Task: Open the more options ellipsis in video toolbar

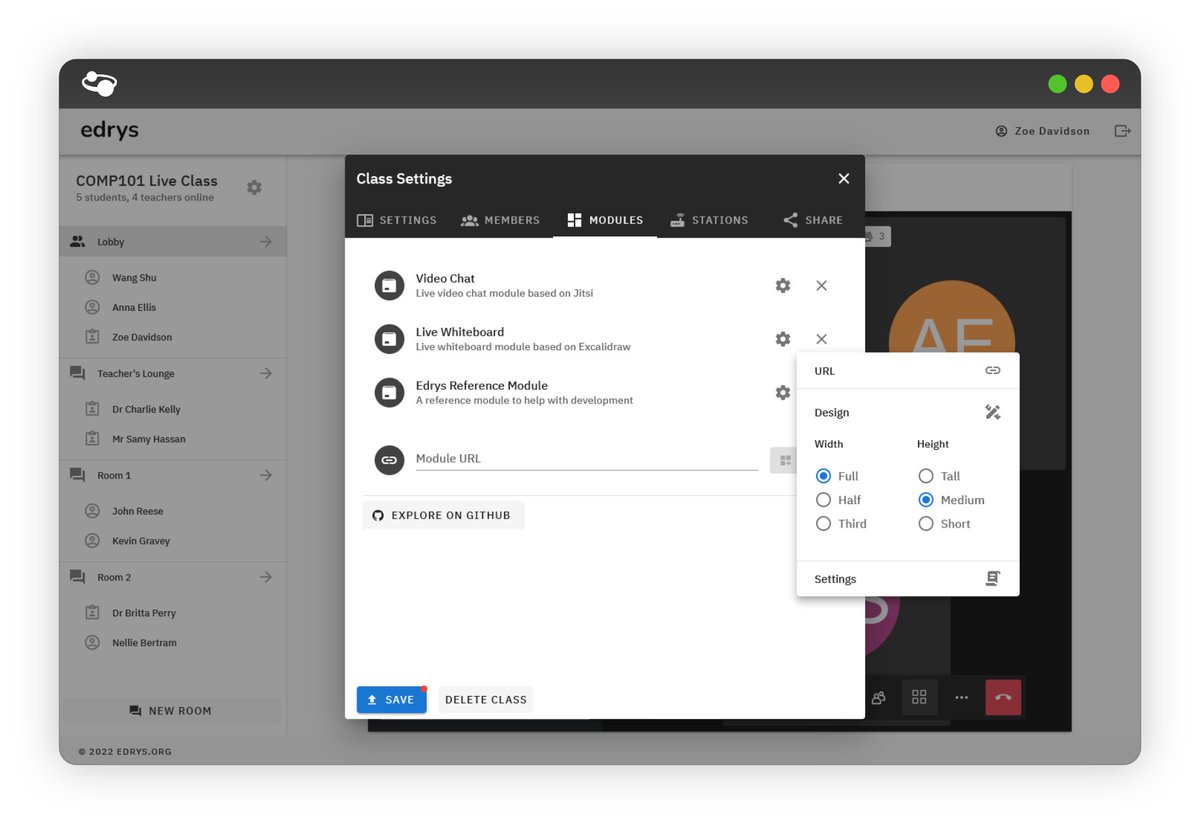Action: [x=961, y=697]
